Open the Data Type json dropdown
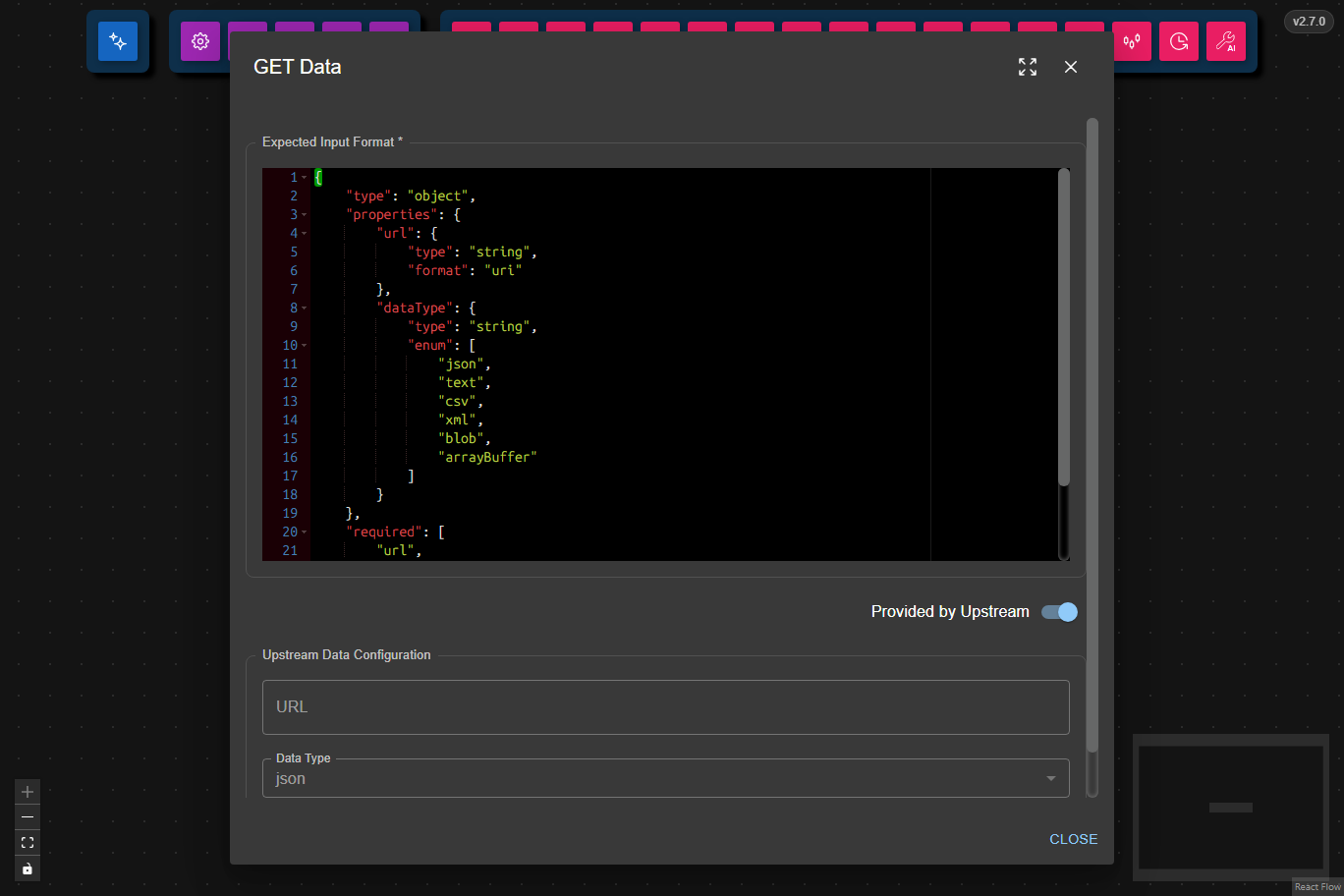 (x=666, y=778)
